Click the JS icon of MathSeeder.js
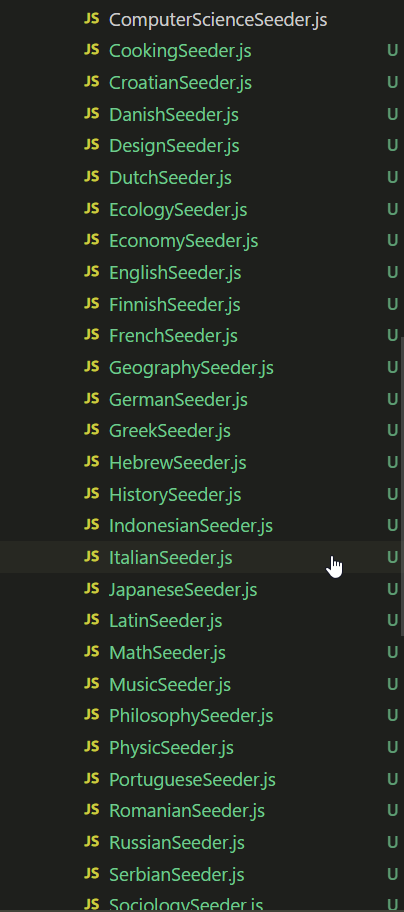 pyautogui.click(x=91, y=652)
